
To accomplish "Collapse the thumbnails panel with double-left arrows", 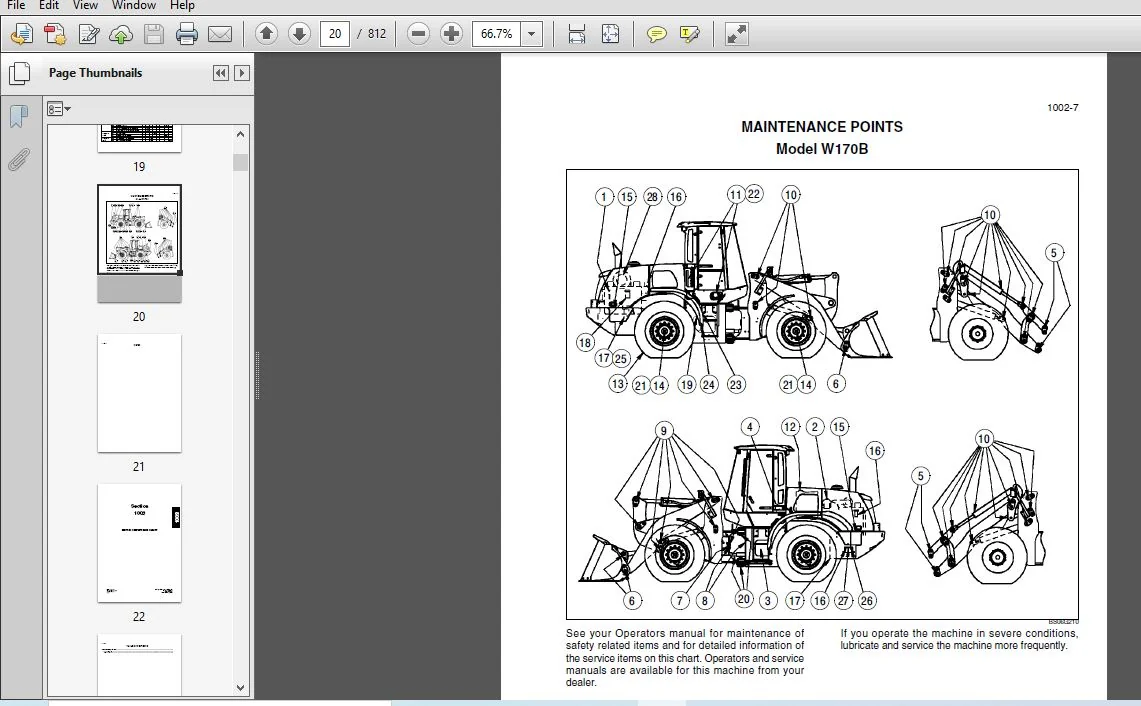I will pyautogui.click(x=220, y=73).
